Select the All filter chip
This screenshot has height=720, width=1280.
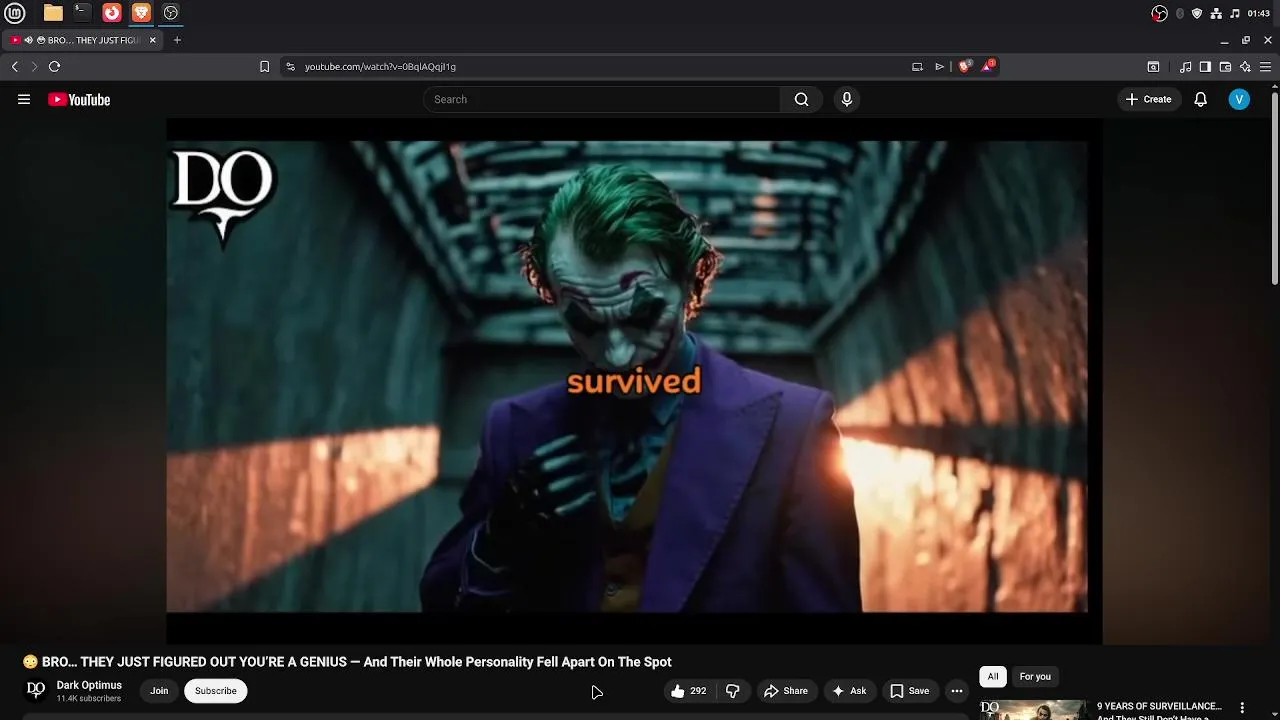993,677
